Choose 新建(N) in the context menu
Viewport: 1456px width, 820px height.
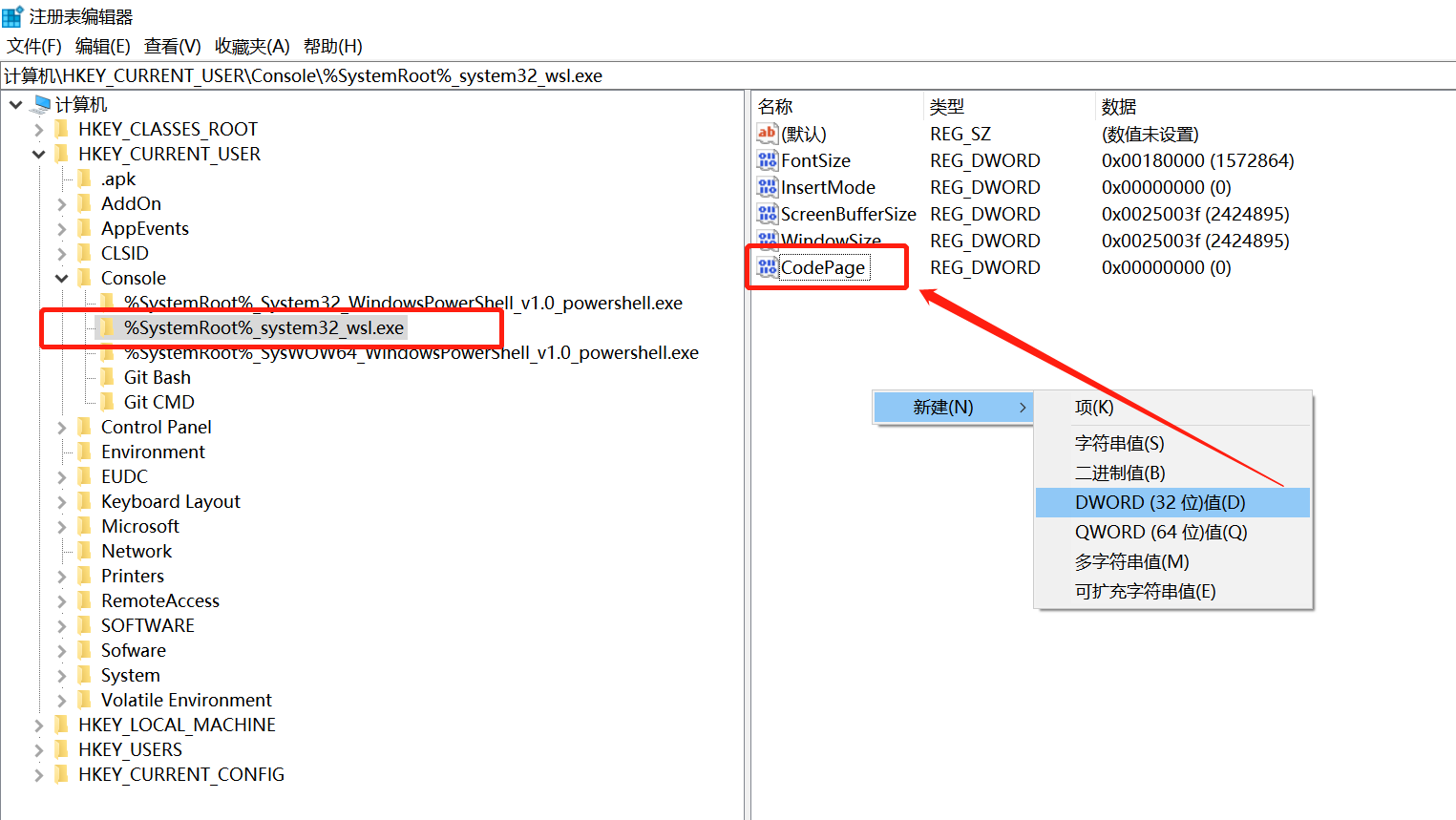(954, 408)
